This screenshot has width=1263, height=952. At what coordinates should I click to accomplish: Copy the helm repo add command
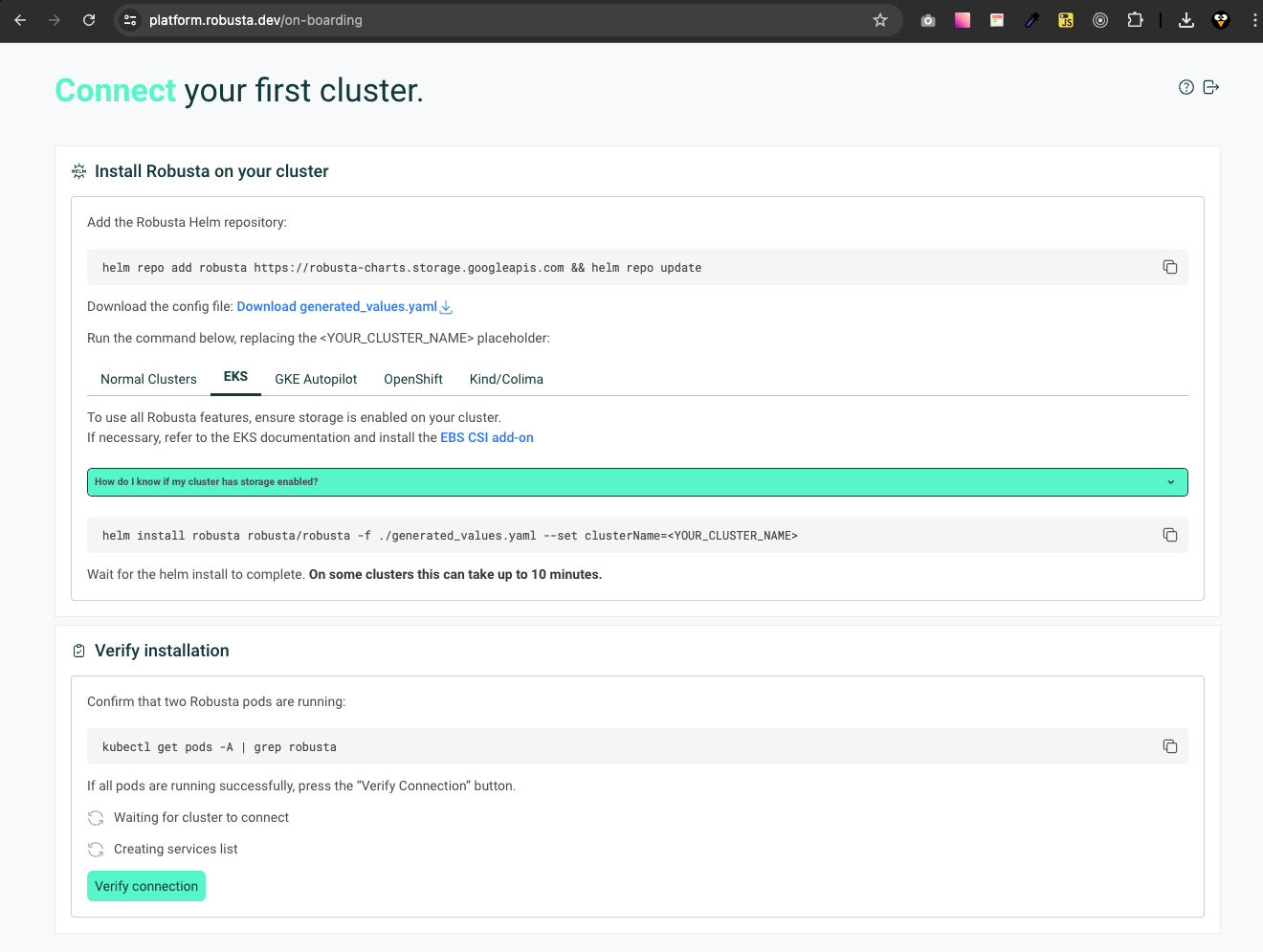1169,267
